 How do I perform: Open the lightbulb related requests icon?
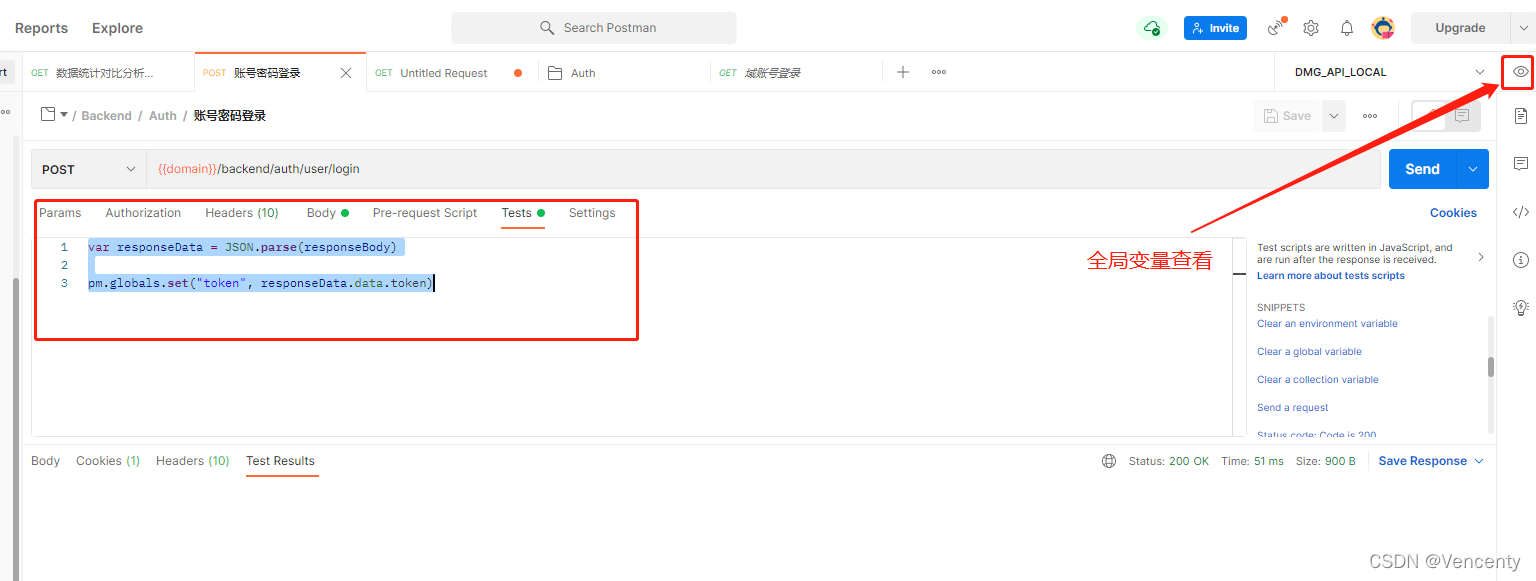[1521, 307]
